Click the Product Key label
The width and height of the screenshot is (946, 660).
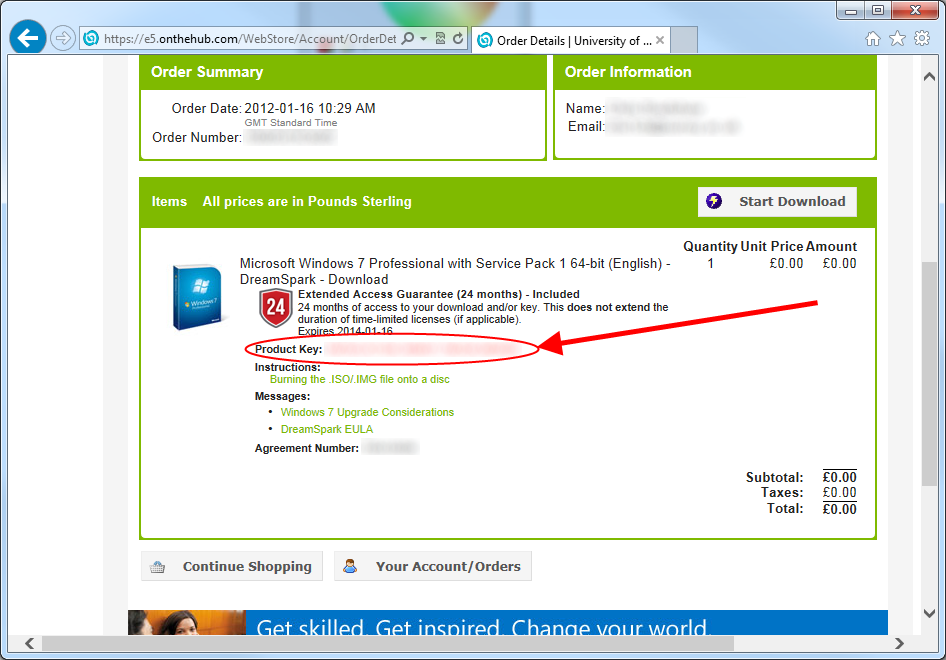pos(288,349)
